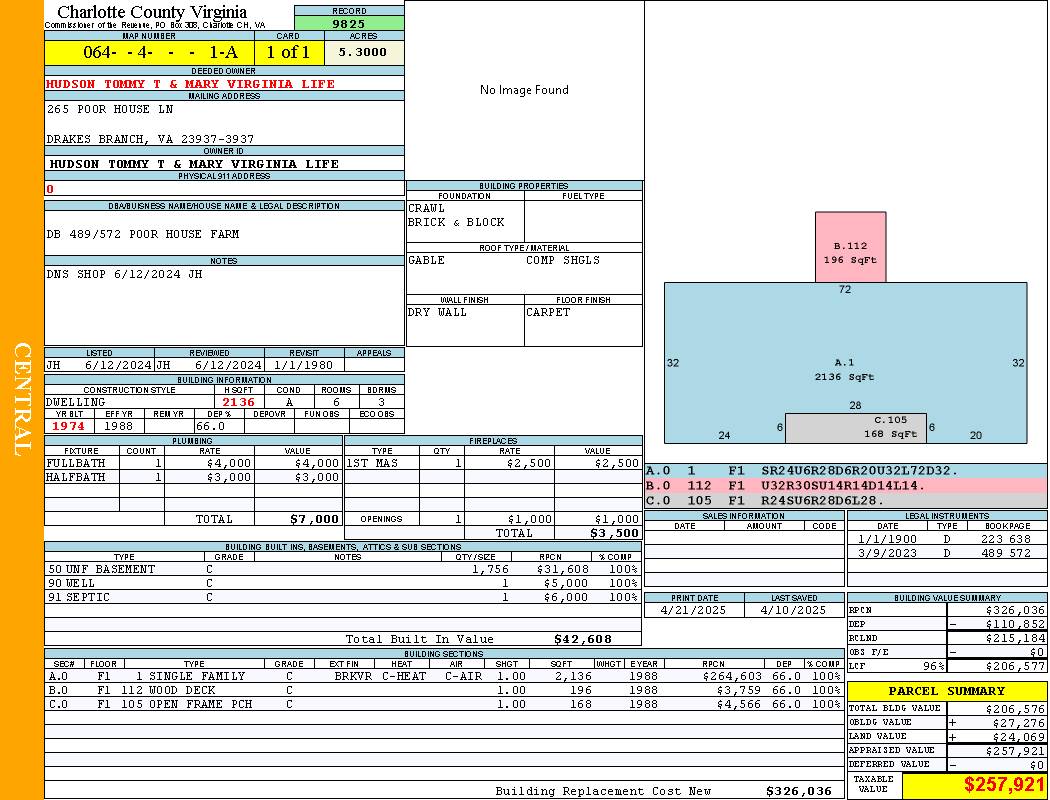
Task: Select DEP value $110,852 in building summary
Action: coord(1015,624)
